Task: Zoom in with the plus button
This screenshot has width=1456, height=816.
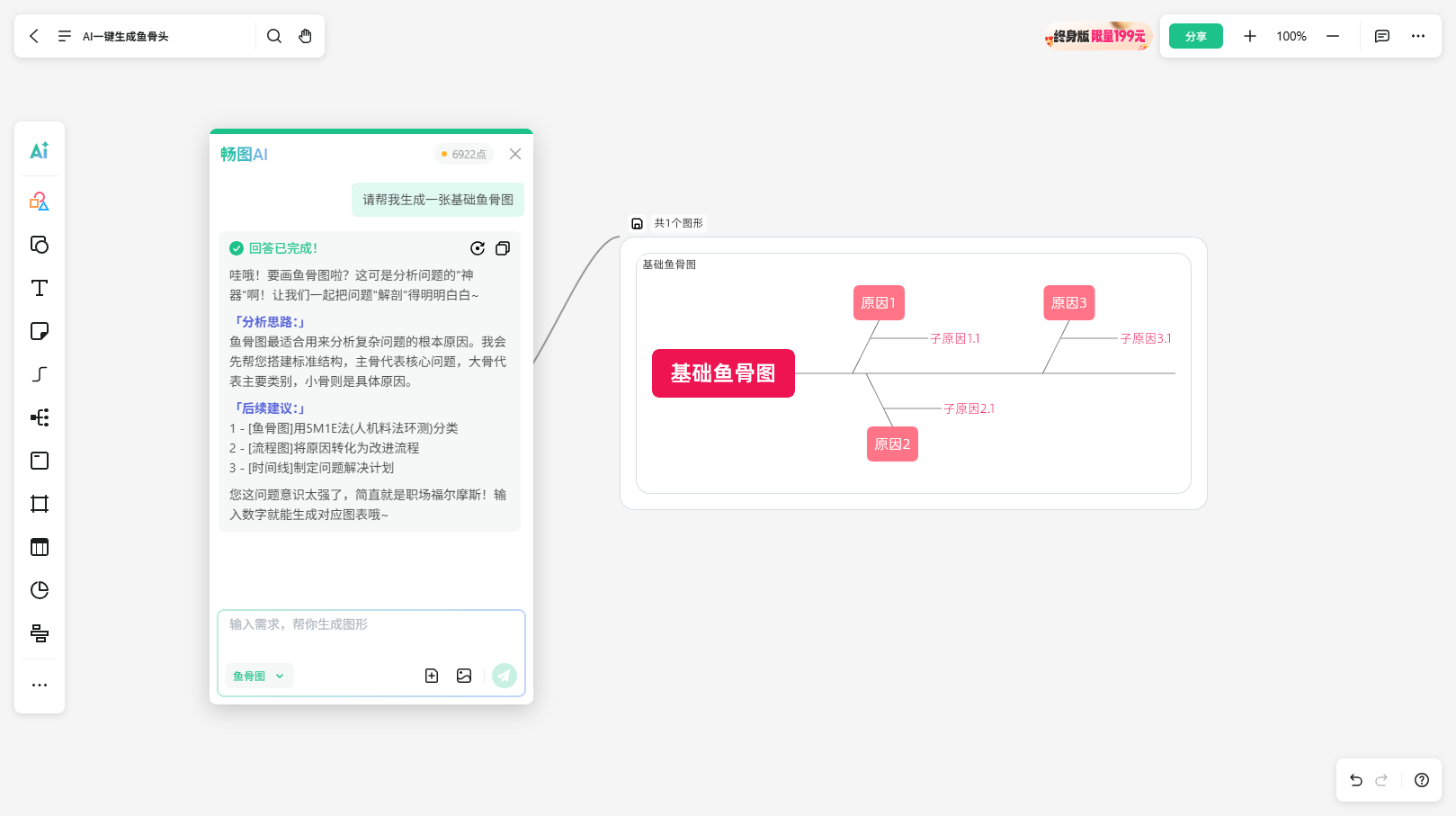Action: point(1250,36)
